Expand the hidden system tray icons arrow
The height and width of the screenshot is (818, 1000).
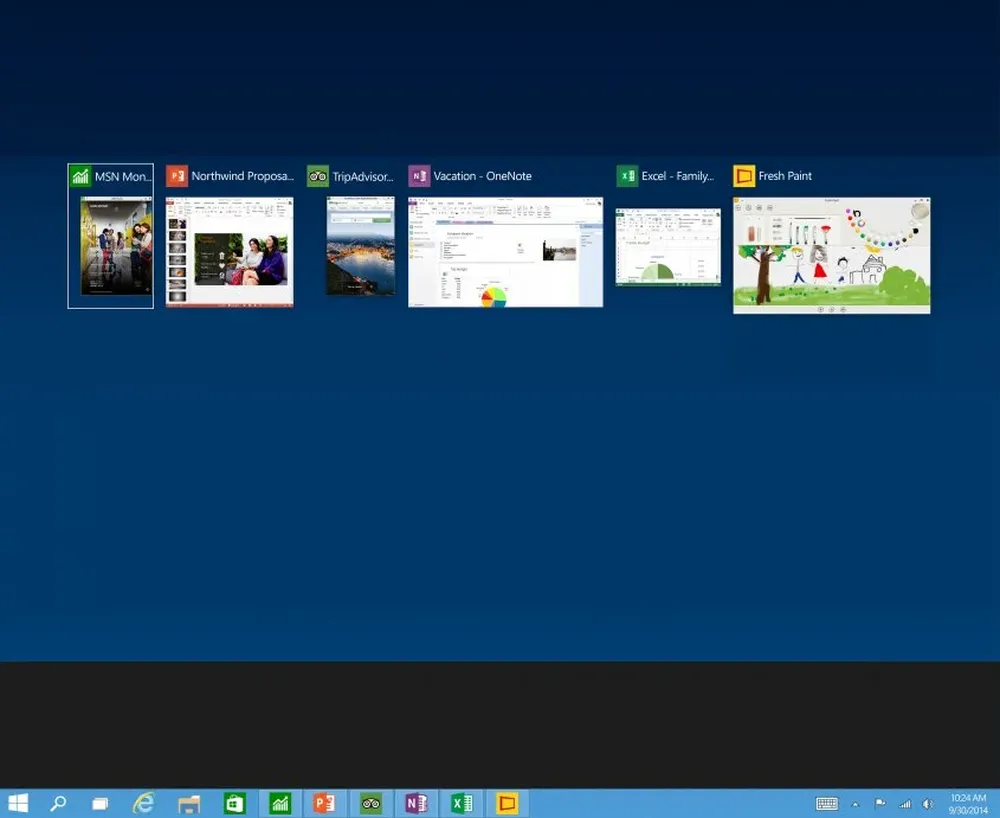click(855, 803)
